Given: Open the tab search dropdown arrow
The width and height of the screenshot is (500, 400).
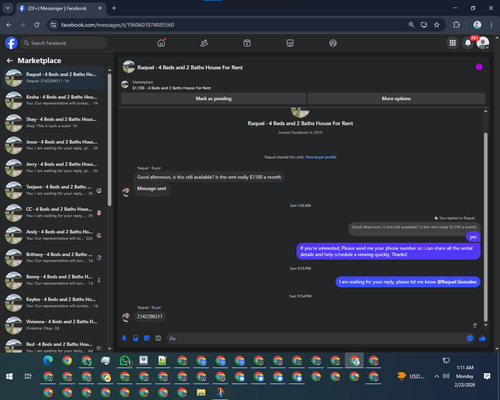Looking at the screenshot, I should click(7, 8).
